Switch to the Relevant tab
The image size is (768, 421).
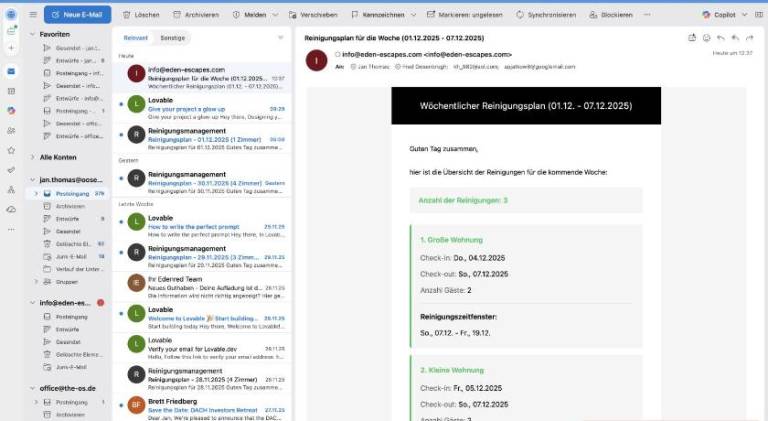point(136,38)
